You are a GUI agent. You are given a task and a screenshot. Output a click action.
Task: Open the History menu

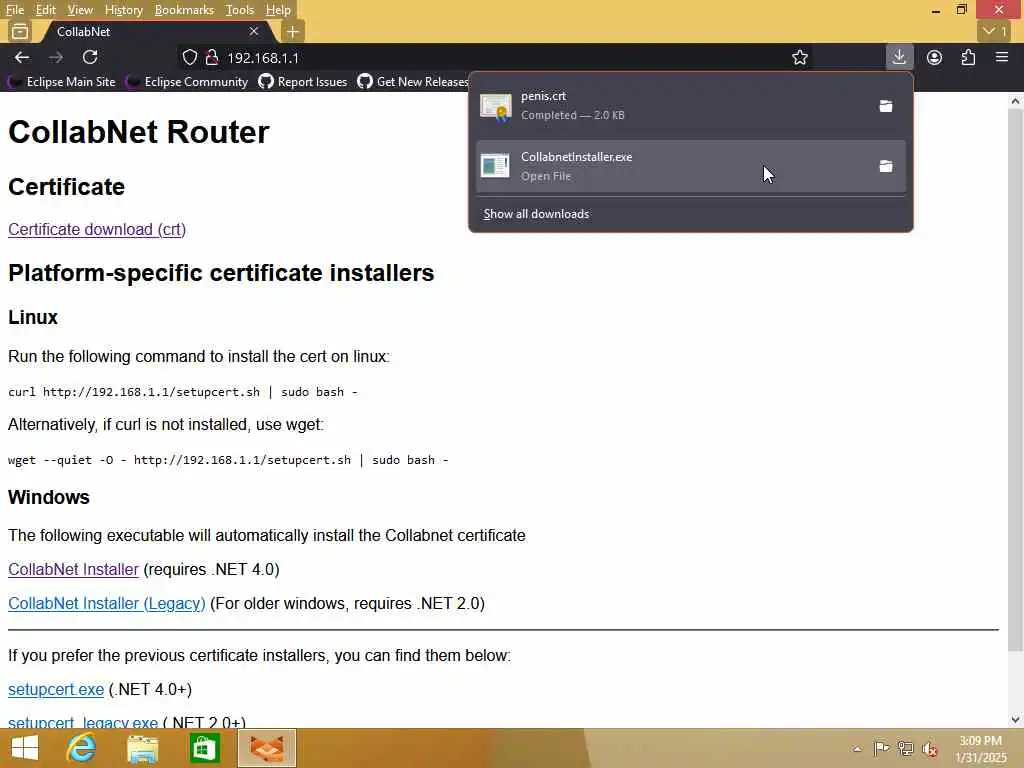(123, 10)
